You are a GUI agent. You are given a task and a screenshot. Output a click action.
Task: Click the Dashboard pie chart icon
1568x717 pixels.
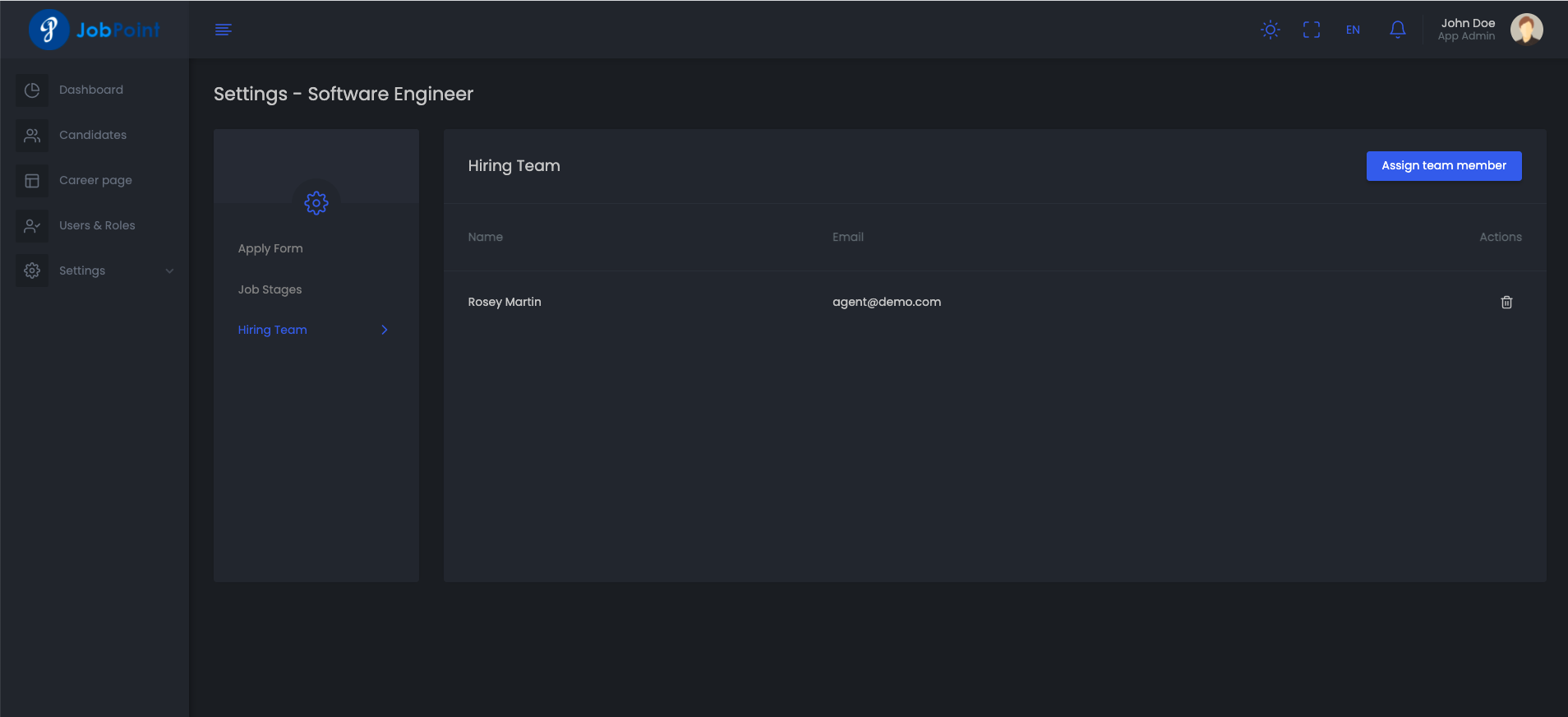[32, 90]
